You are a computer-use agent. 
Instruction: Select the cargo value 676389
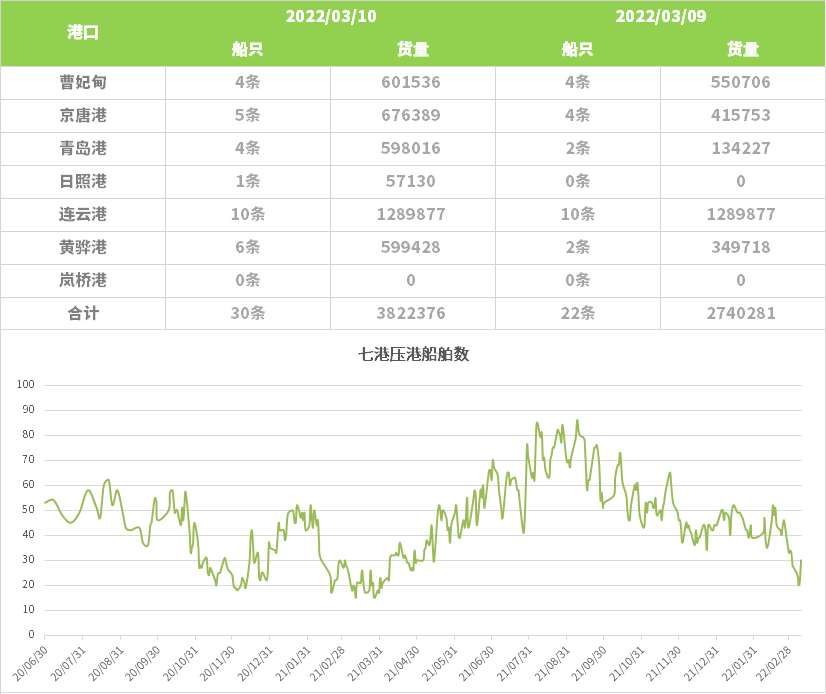pos(412,116)
